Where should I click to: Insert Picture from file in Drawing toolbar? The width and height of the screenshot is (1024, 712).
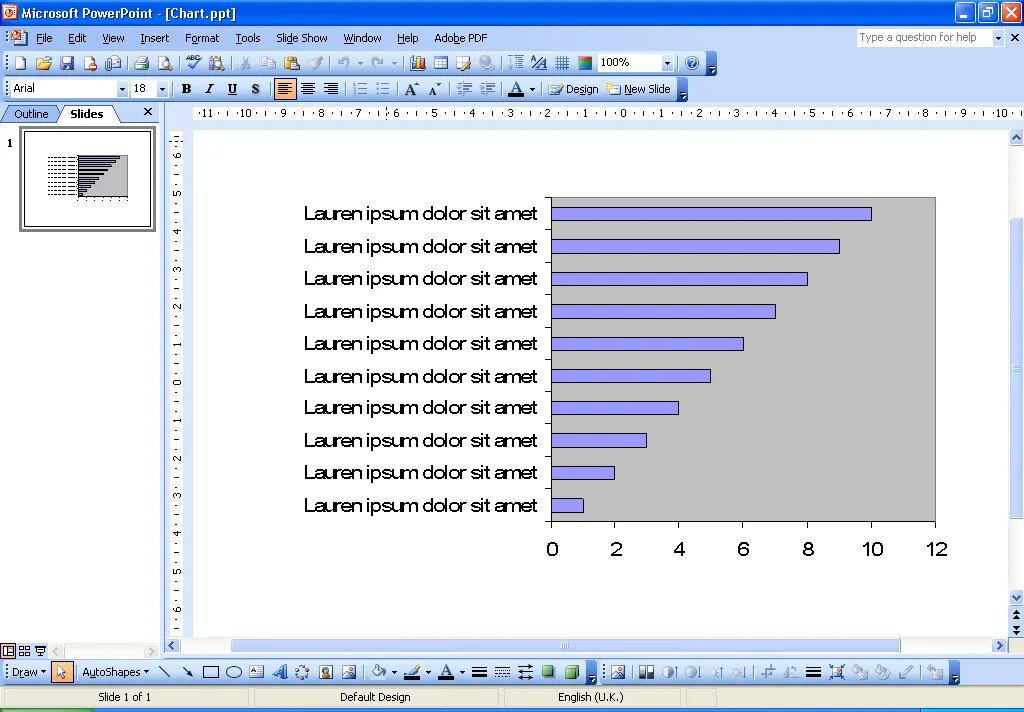349,672
